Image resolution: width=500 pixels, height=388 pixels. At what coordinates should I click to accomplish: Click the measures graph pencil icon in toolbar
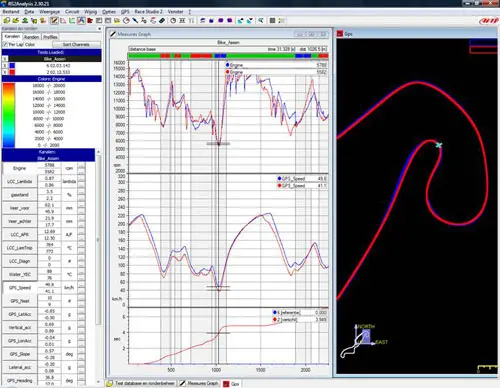point(54,21)
